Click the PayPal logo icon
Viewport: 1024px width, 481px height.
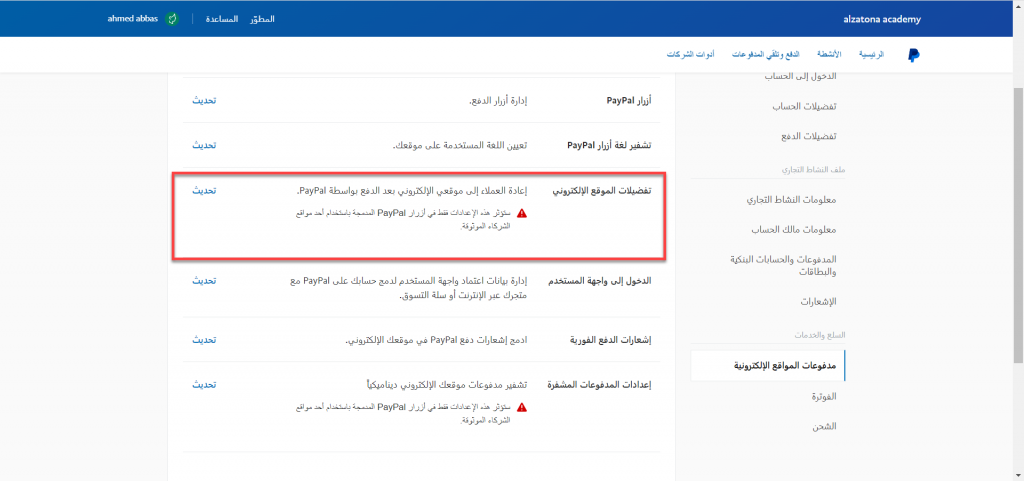click(913, 55)
